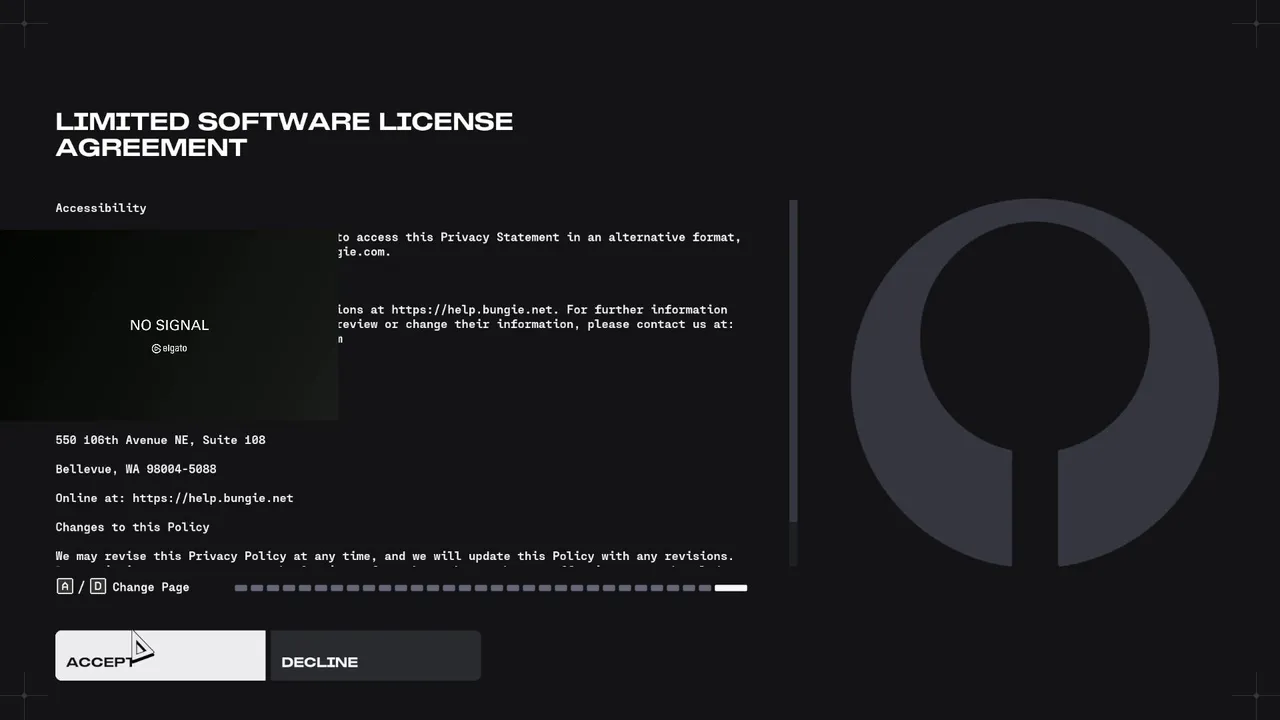Click the No Signal Elgato overlay
The width and height of the screenshot is (1280, 720).
[x=169, y=325]
